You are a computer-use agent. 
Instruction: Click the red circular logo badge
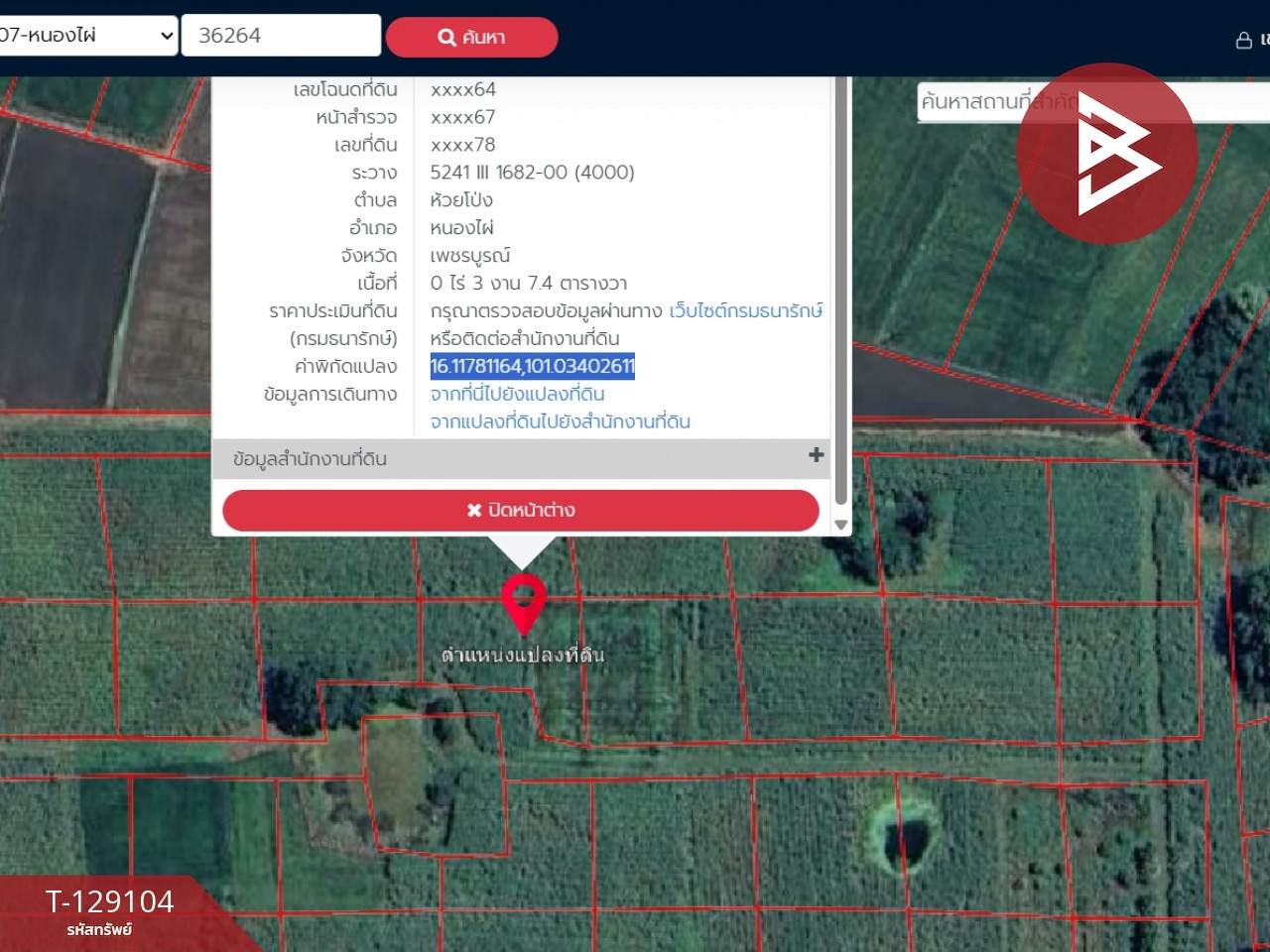[x=1106, y=154]
